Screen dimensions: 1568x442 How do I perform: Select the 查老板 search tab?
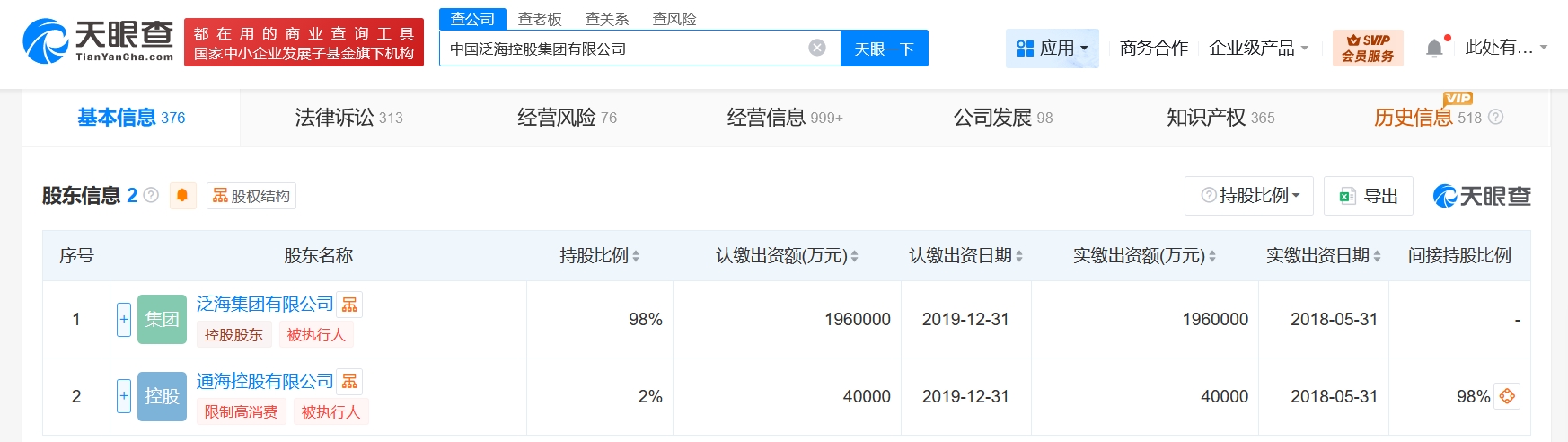click(x=540, y=19)
